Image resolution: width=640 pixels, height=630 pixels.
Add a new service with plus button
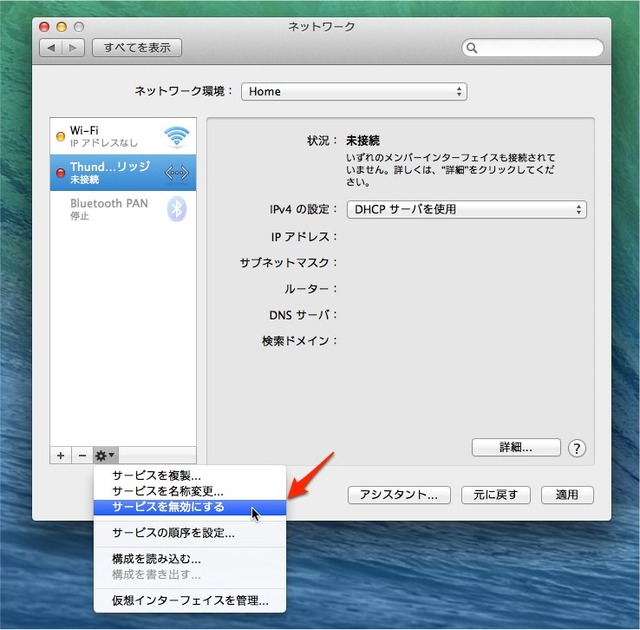[61, 455]
